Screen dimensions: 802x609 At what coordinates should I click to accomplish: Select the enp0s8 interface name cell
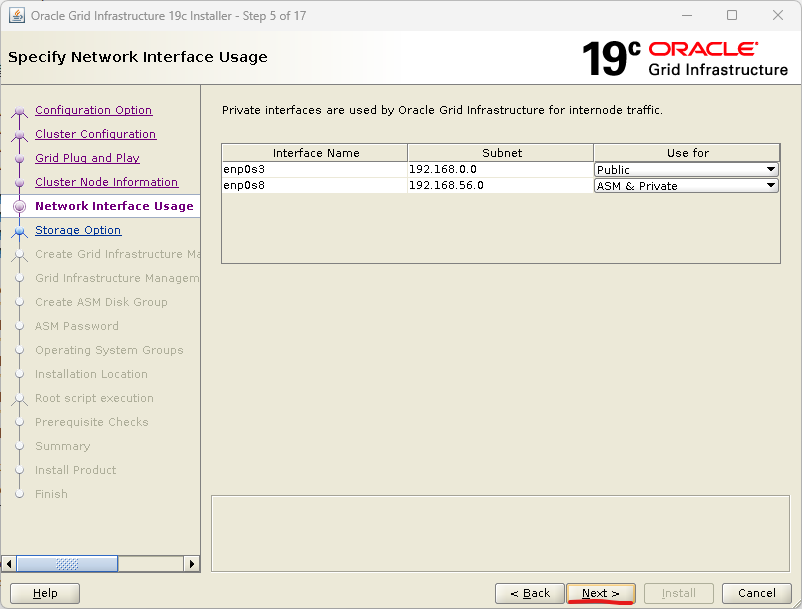(315, 185)
